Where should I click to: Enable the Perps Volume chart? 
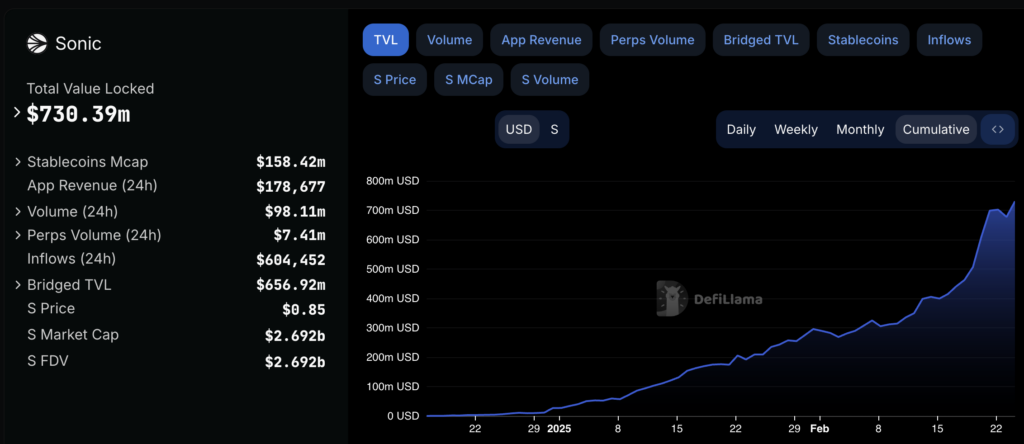(x=652, y=40)
